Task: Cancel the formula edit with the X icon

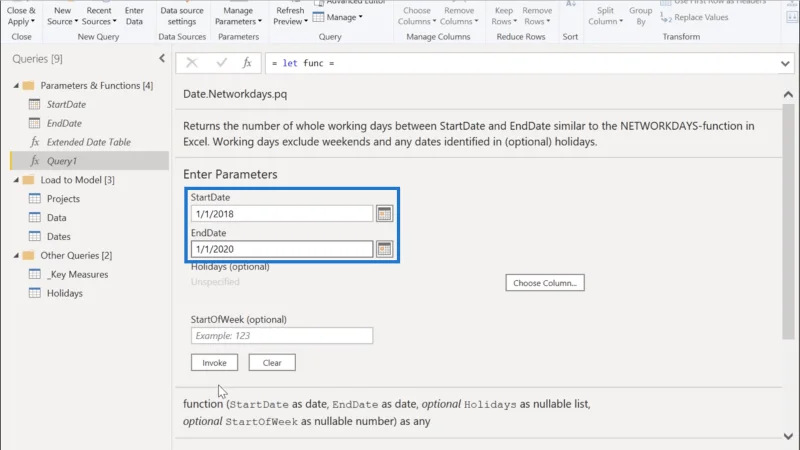Action: coord(192,63)
